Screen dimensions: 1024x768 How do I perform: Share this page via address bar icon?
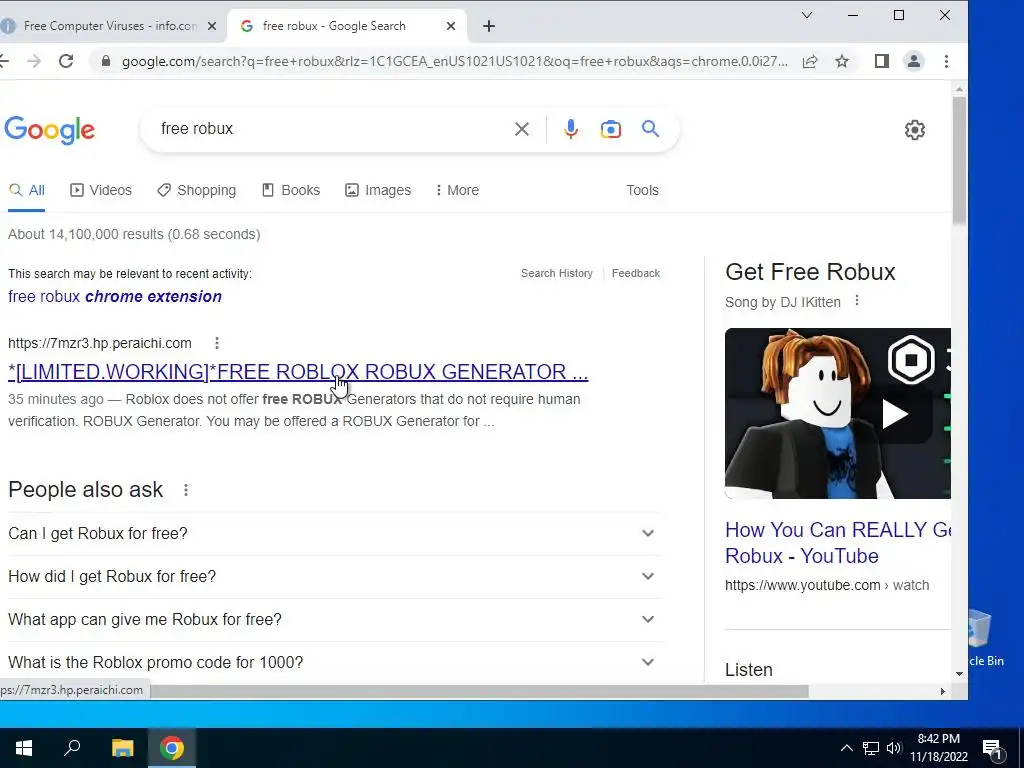(x=810, y=61)
